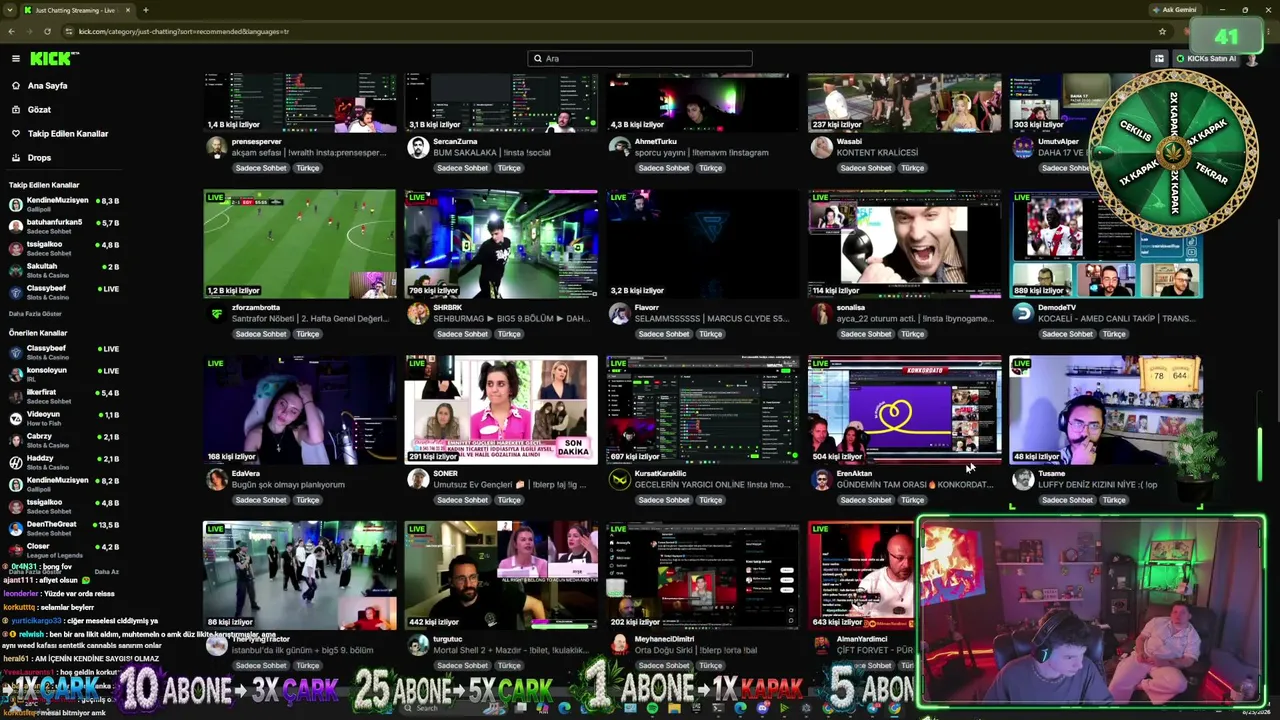The width and height of the screenshot is (1280, 720).
Task: Open sonalisa's channel avatar
Action: [x=821, y=313]
